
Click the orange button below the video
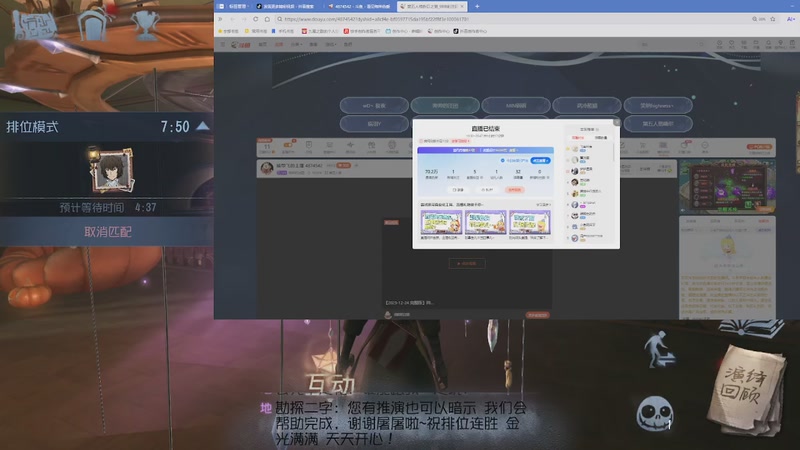[x=537, y=315]
